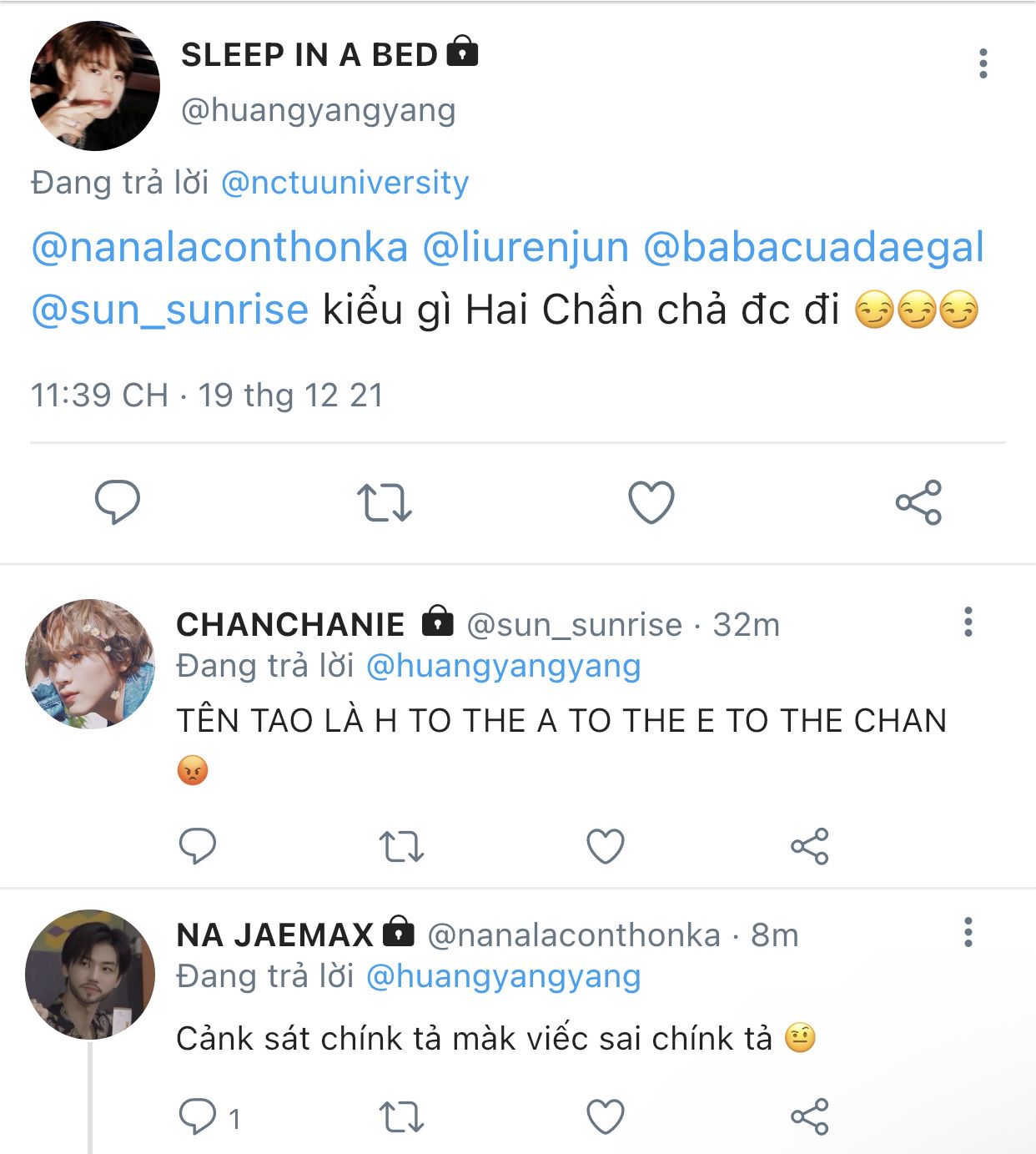View SLEEP IN A BED profile picture

click(95, 86)
